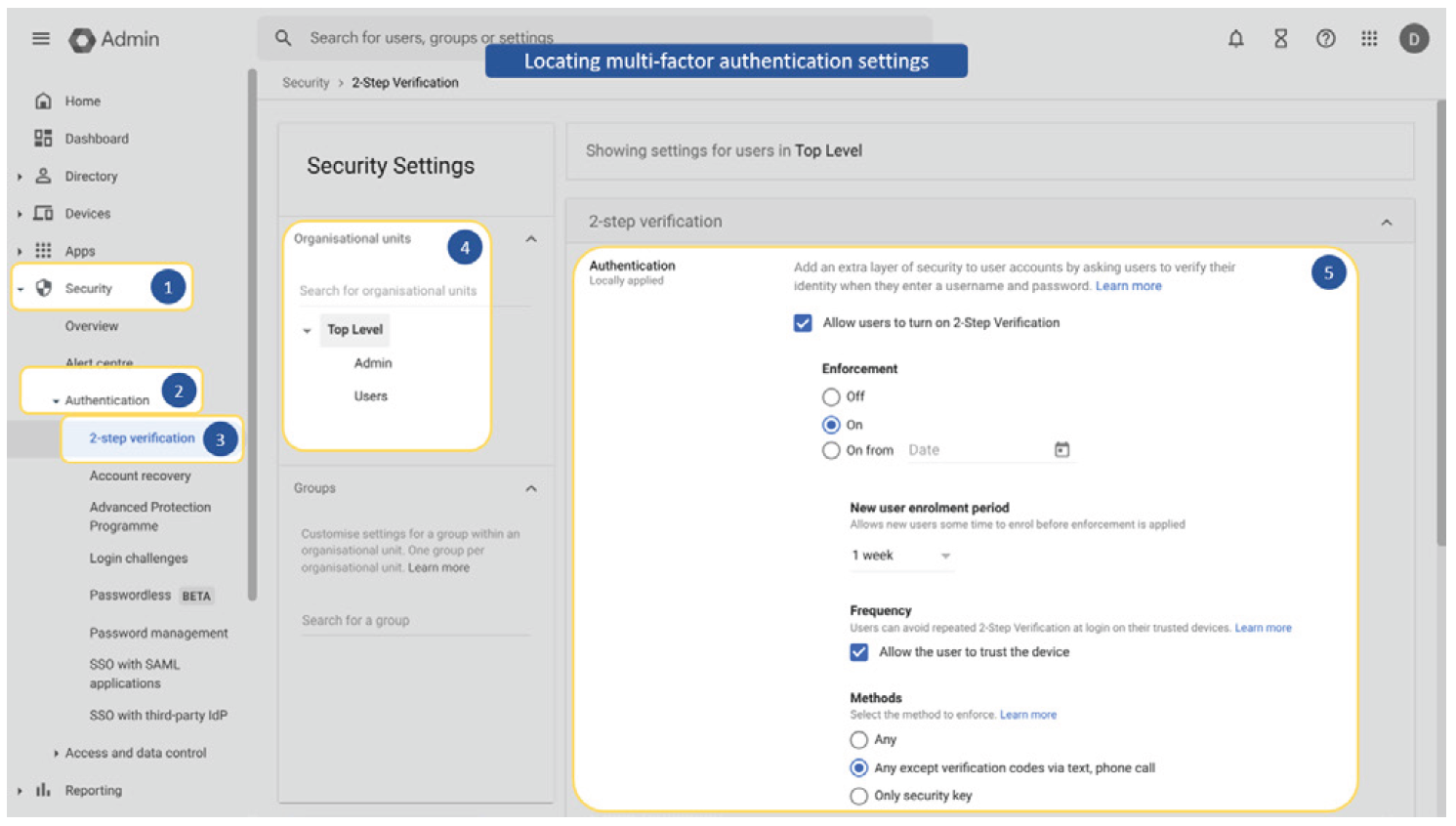Image resolution: width=1456 pixels, height=826 pixels.
Task: Open Passwordless BETA settings
Action: point(151,596)
